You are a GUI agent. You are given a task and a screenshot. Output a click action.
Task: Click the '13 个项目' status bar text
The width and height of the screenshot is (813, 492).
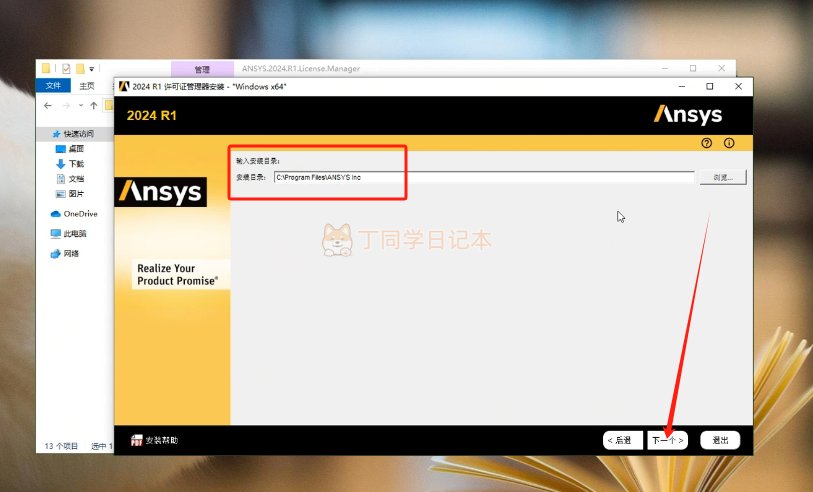pos(61,446)
